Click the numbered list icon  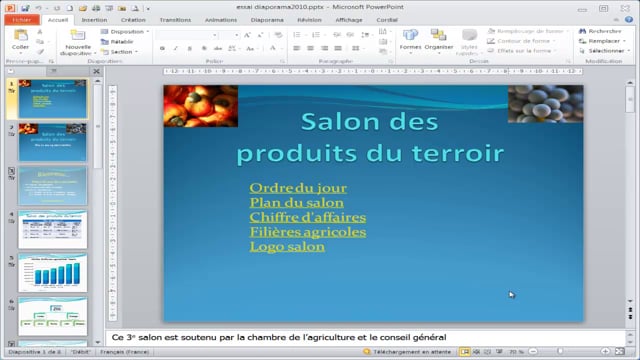click(316, 35)
